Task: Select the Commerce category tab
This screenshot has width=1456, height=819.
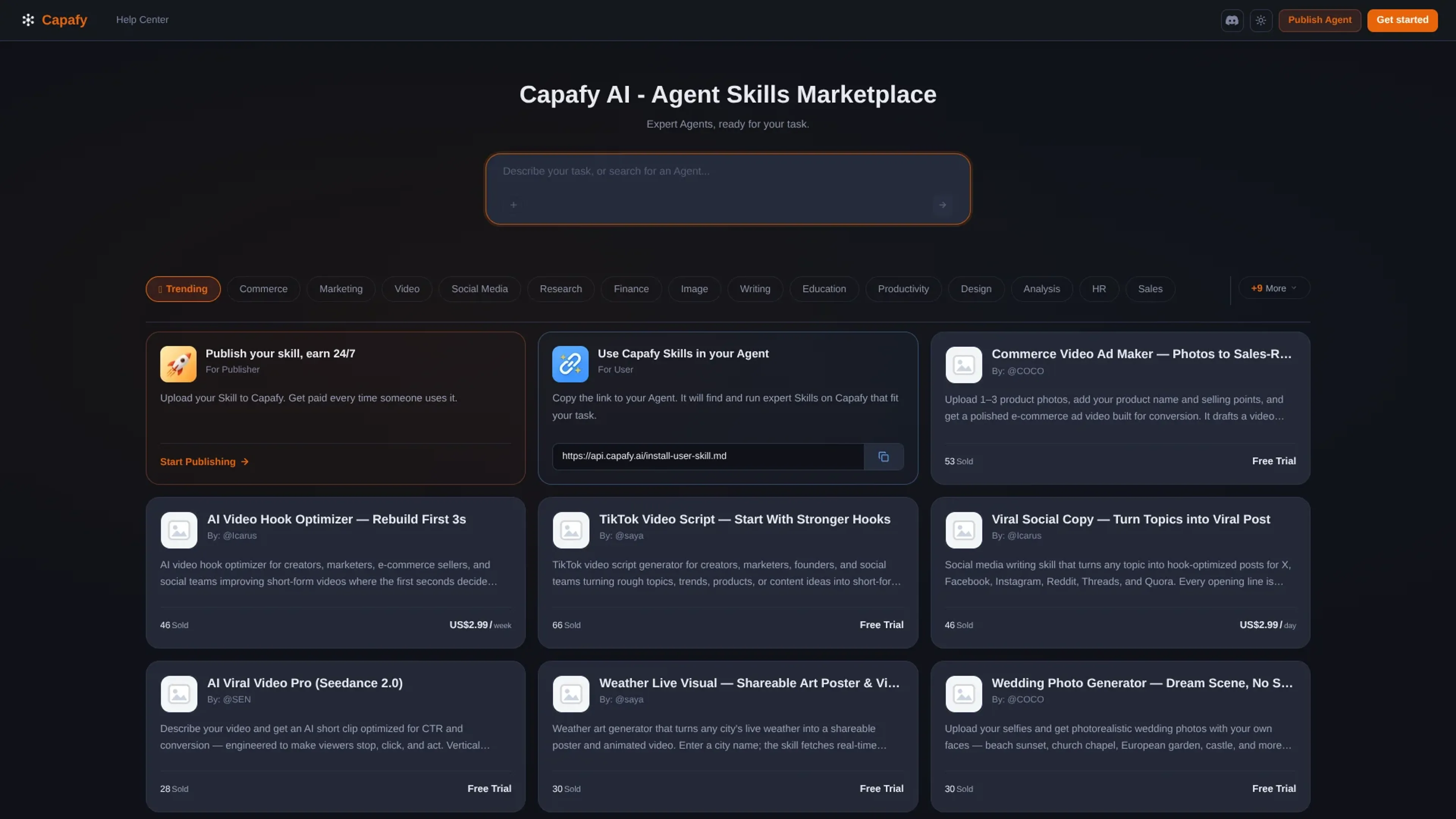Action: coord(264,289)
